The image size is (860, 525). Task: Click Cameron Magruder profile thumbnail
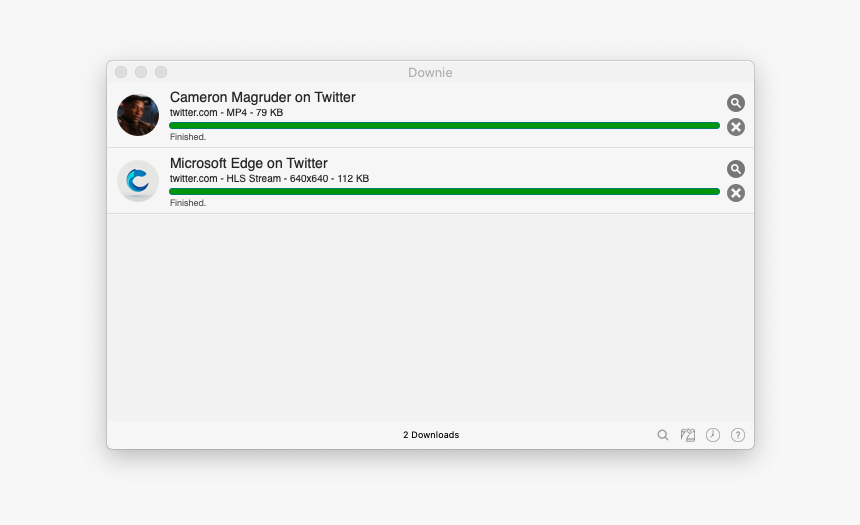[138, 115]
